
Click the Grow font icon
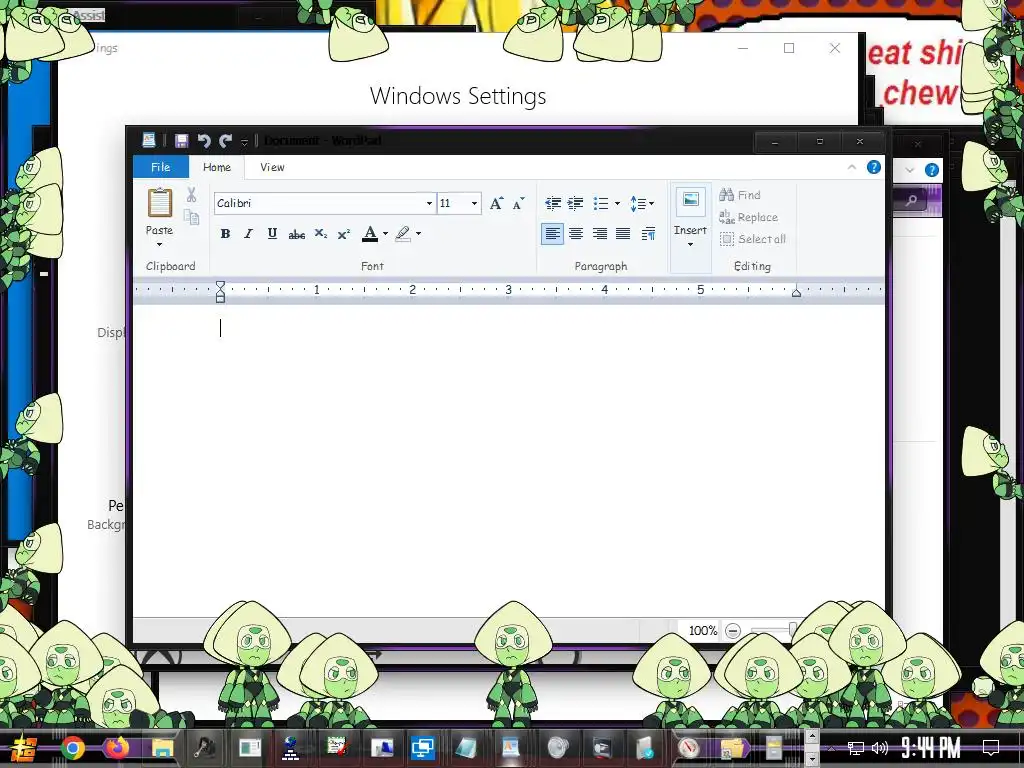496,203
